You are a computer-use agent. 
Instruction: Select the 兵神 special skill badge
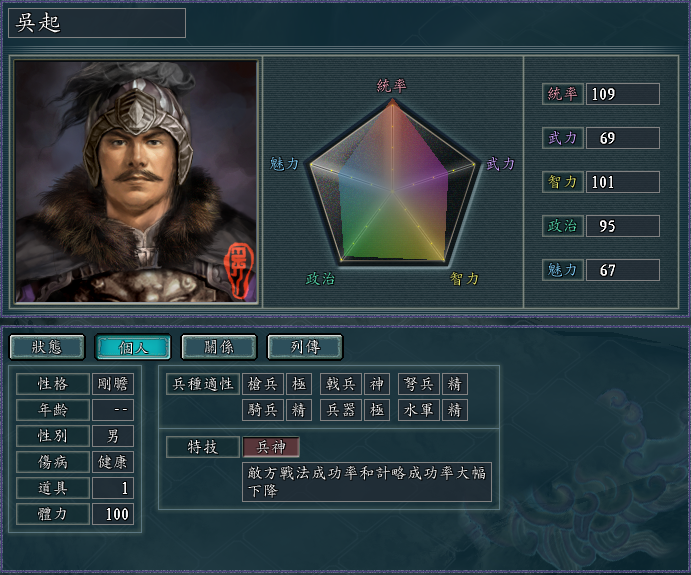(x=271, y=447)
